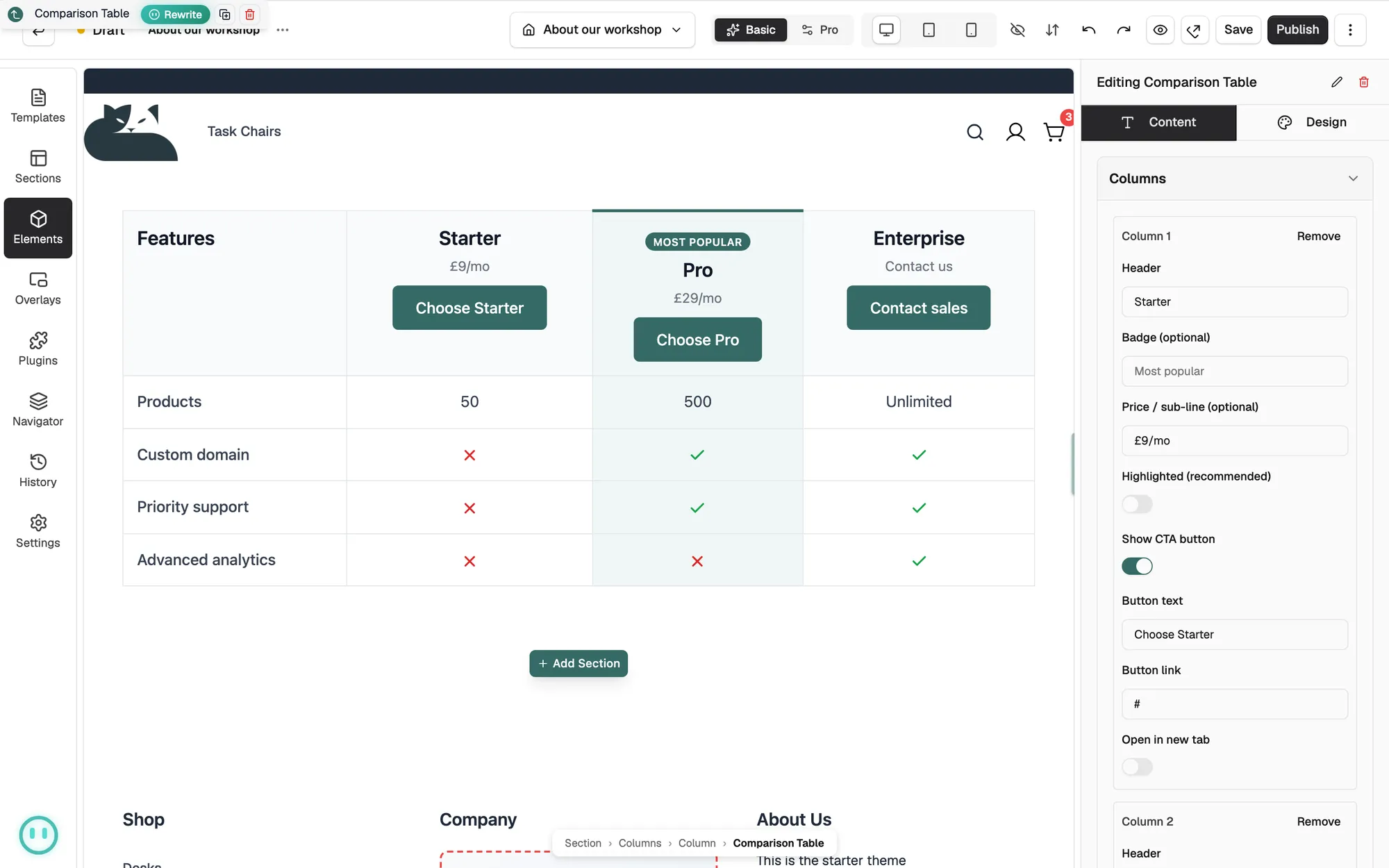The height and width of the screenshot is (868, 1389).
Task: Delete Comparison Table via red trash in panel header
Action: click(x=1364, y=82)
